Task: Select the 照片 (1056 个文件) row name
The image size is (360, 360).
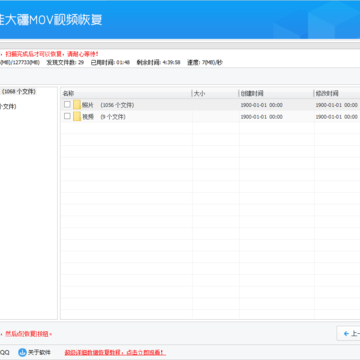Action: pyautogui.click(x=108, y=105)
